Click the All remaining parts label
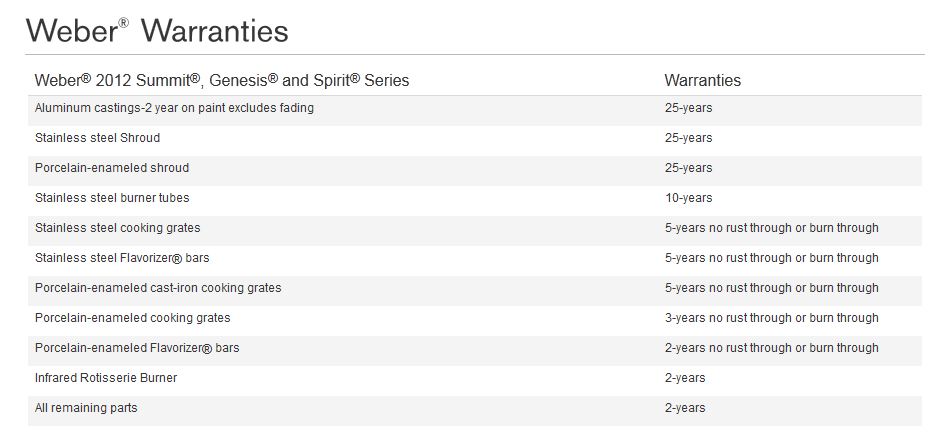The image size is (947, 438). 86,408
